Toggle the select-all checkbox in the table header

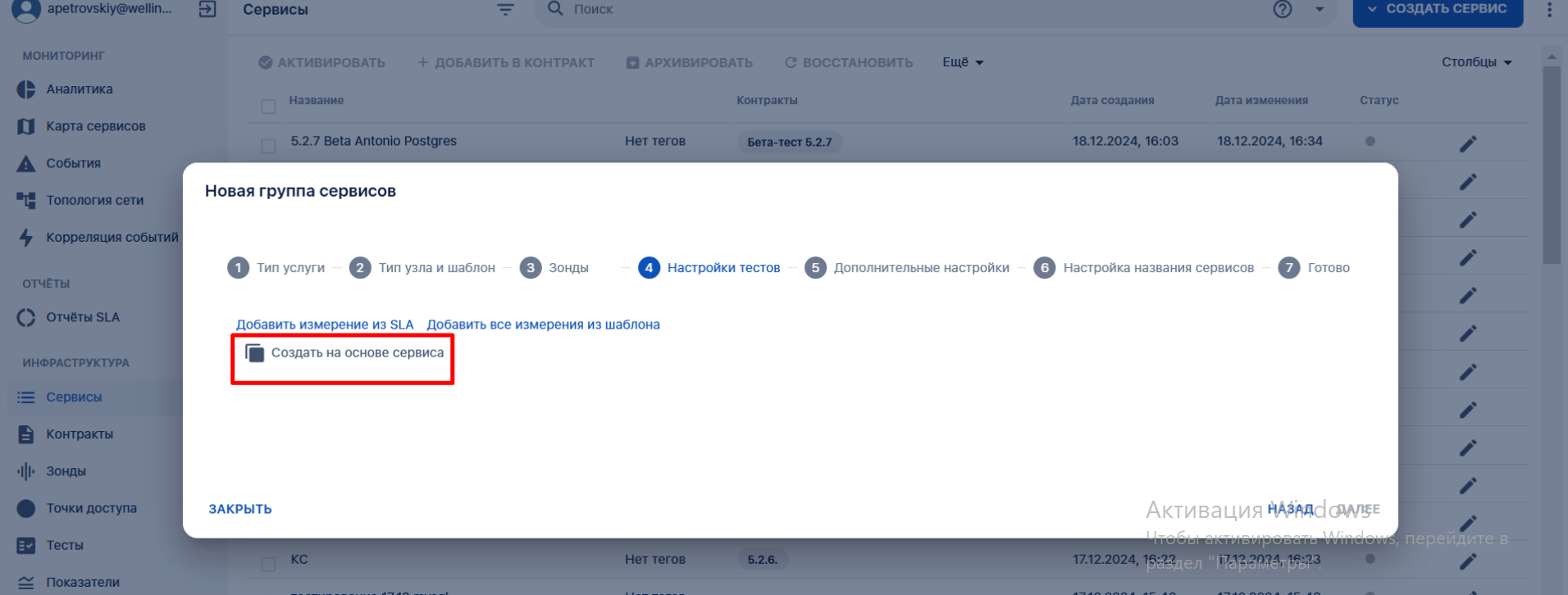(x=268, y=107)
